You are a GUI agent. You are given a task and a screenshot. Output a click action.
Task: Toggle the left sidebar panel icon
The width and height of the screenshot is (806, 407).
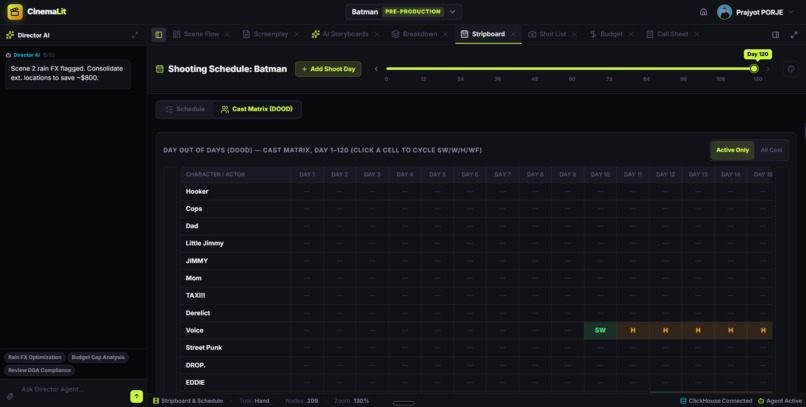click(158, 34)
